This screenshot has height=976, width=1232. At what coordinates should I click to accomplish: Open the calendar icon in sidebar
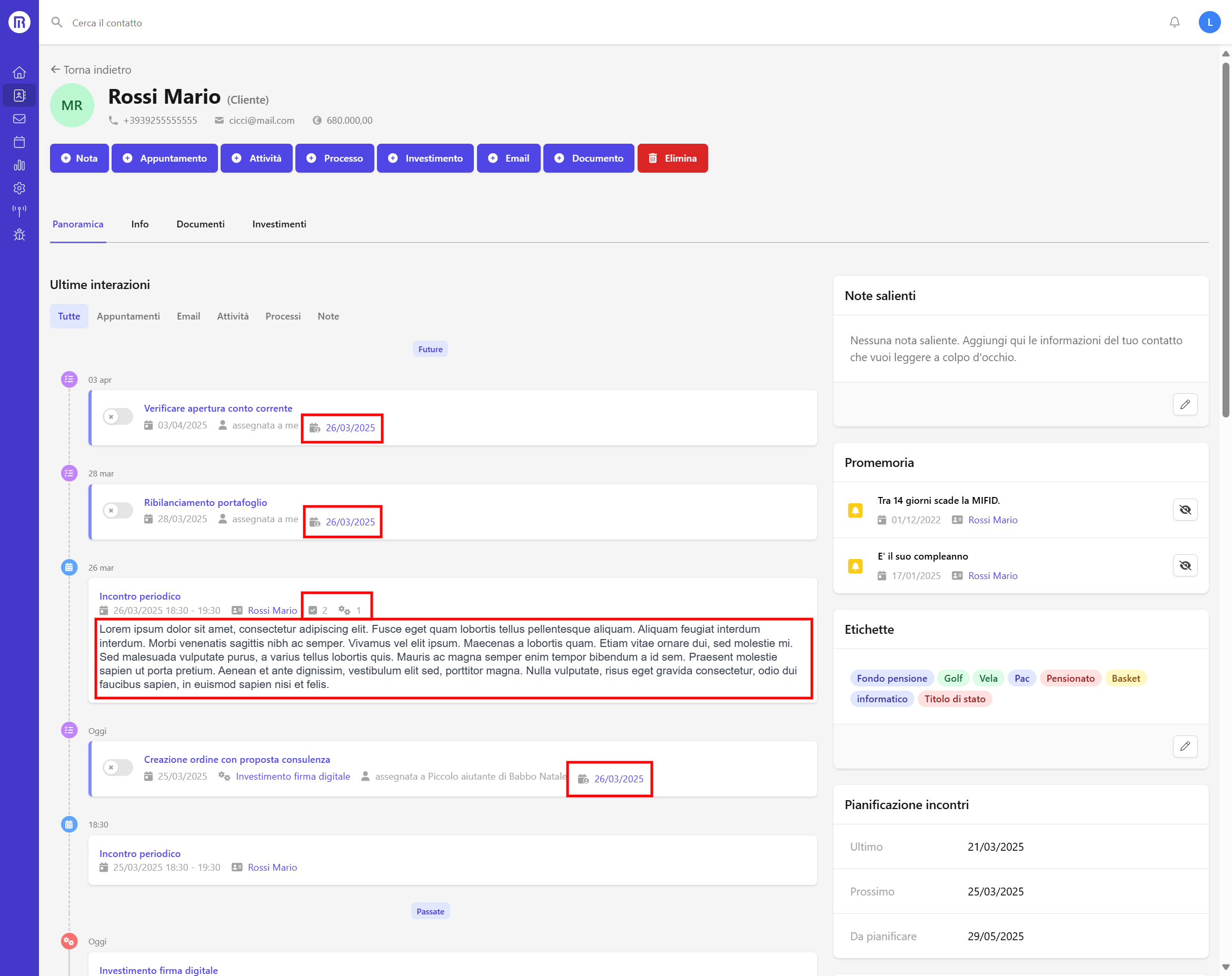(19, 142)
